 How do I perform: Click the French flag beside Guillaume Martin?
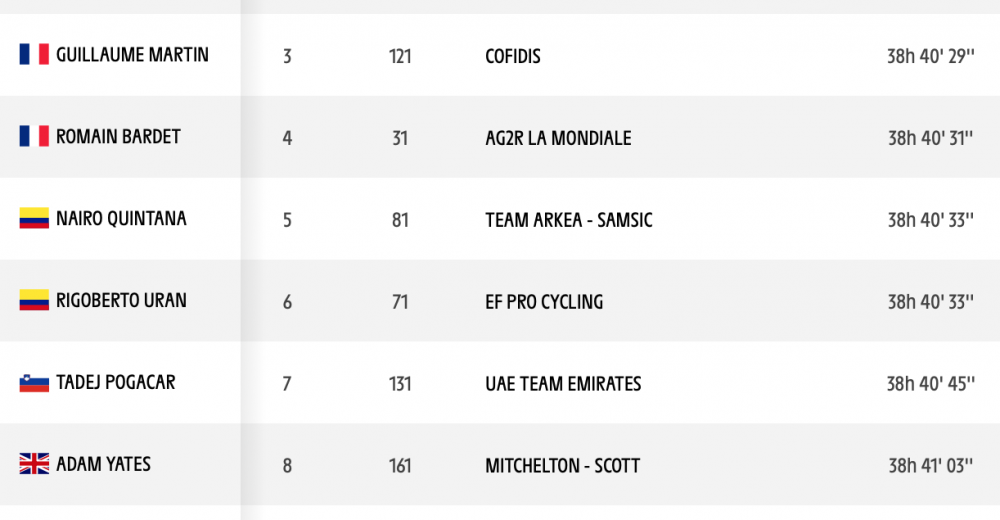click(34, 54)
